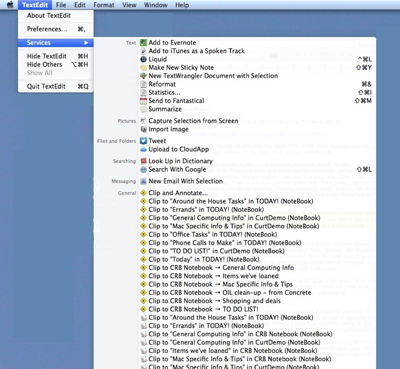
Task: Click yellow icon beside Clip to "Today" in TODAY!
Action: tap(143, 259)
